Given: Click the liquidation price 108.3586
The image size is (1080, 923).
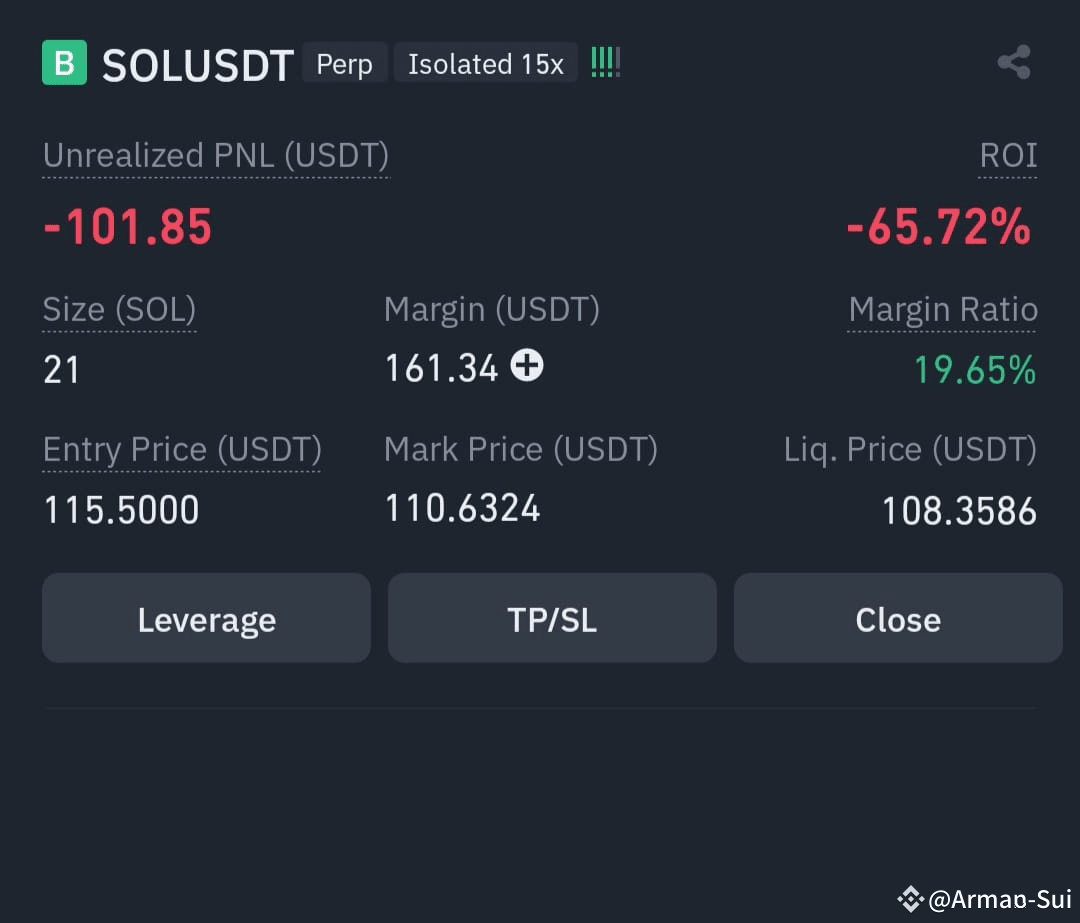Looking at the screenshot, I should (x=959, y=510).
